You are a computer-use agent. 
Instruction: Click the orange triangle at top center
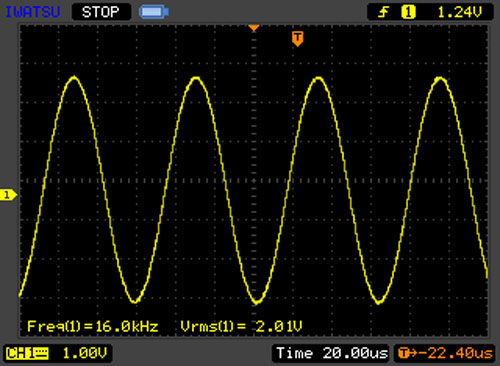[x=254, y=28]
